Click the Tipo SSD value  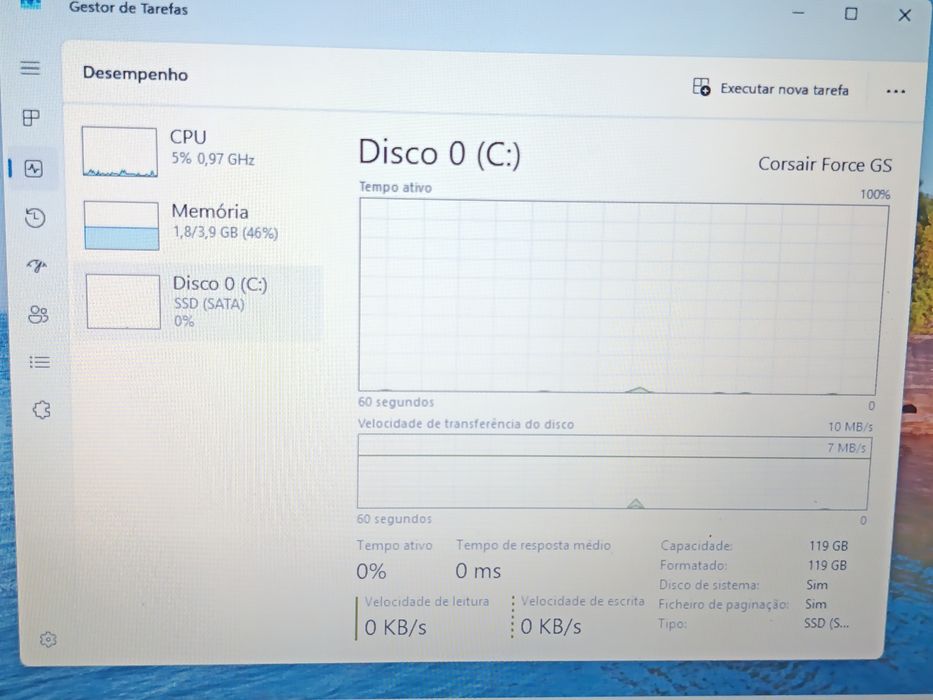[x=826, y=623]
